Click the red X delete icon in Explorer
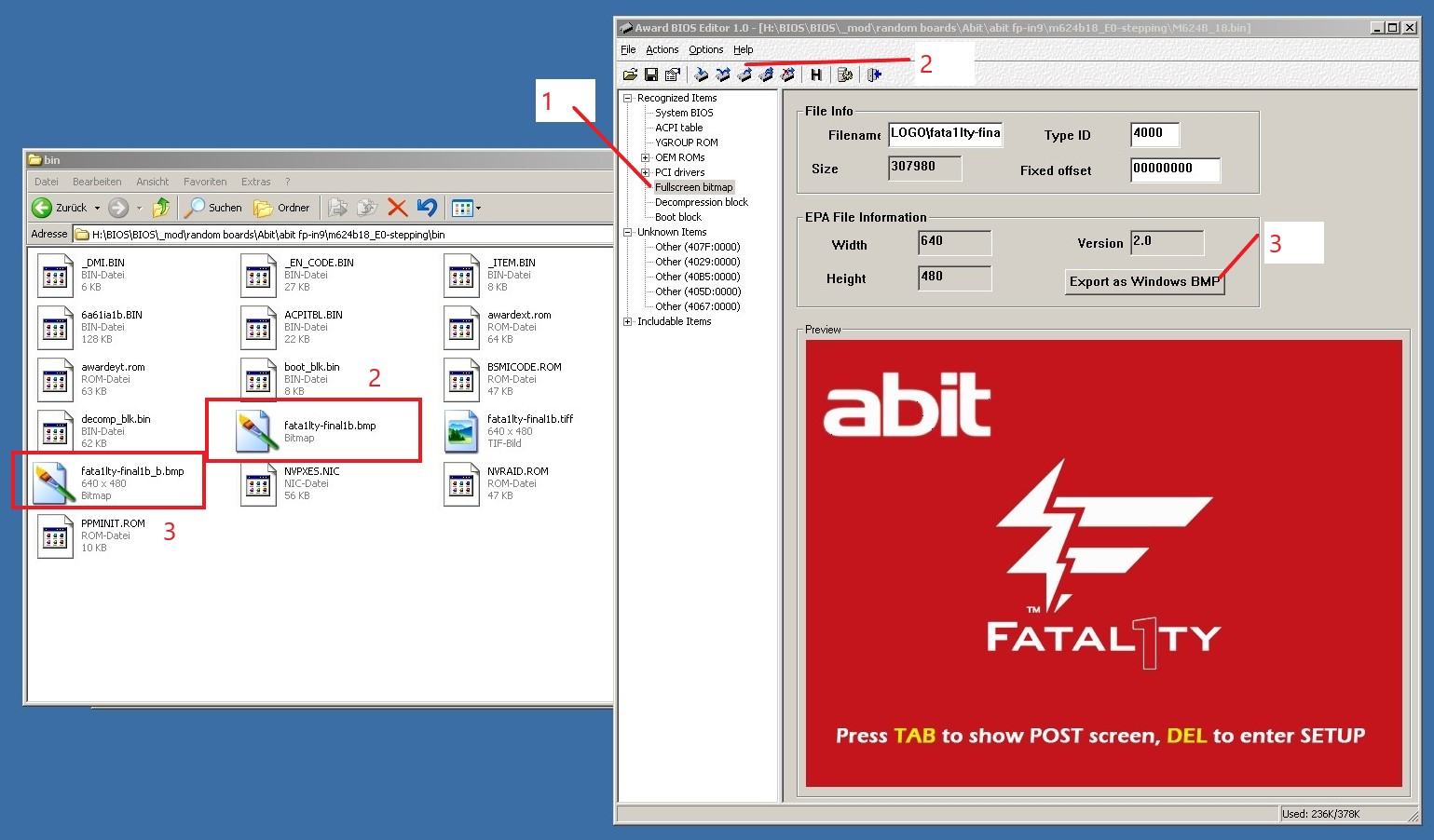Viewport: 1434px width, 840px height. 398,208
